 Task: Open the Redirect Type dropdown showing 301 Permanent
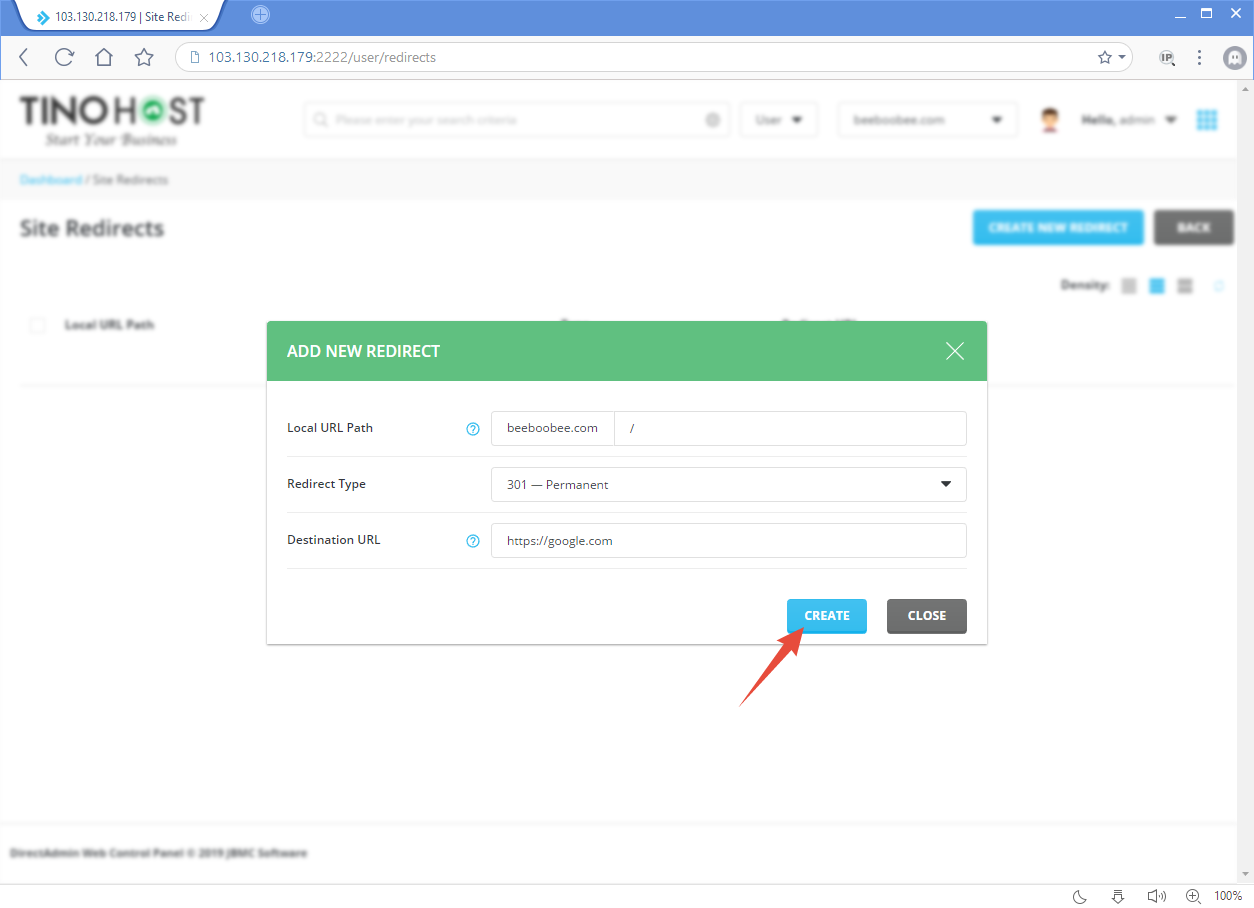click(x=728, y=484)
